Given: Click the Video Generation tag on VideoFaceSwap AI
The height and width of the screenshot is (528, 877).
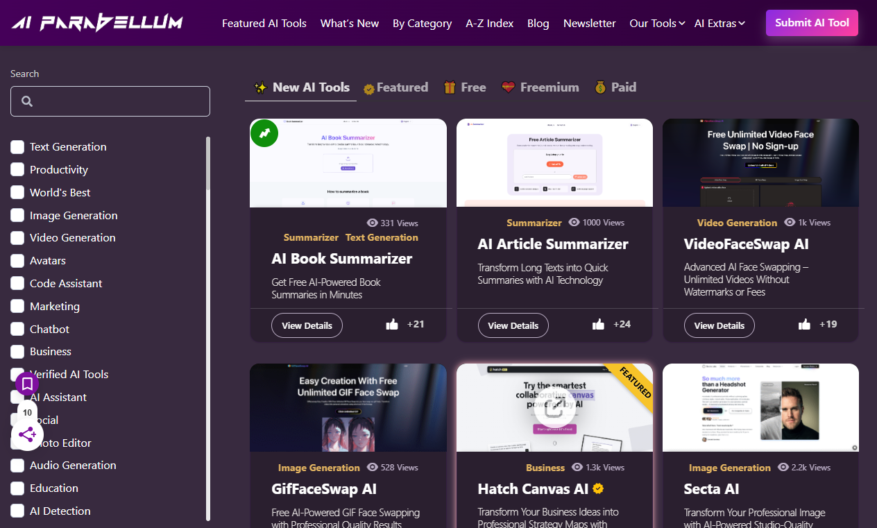Looking at the screenshot, I should [737, 223].
